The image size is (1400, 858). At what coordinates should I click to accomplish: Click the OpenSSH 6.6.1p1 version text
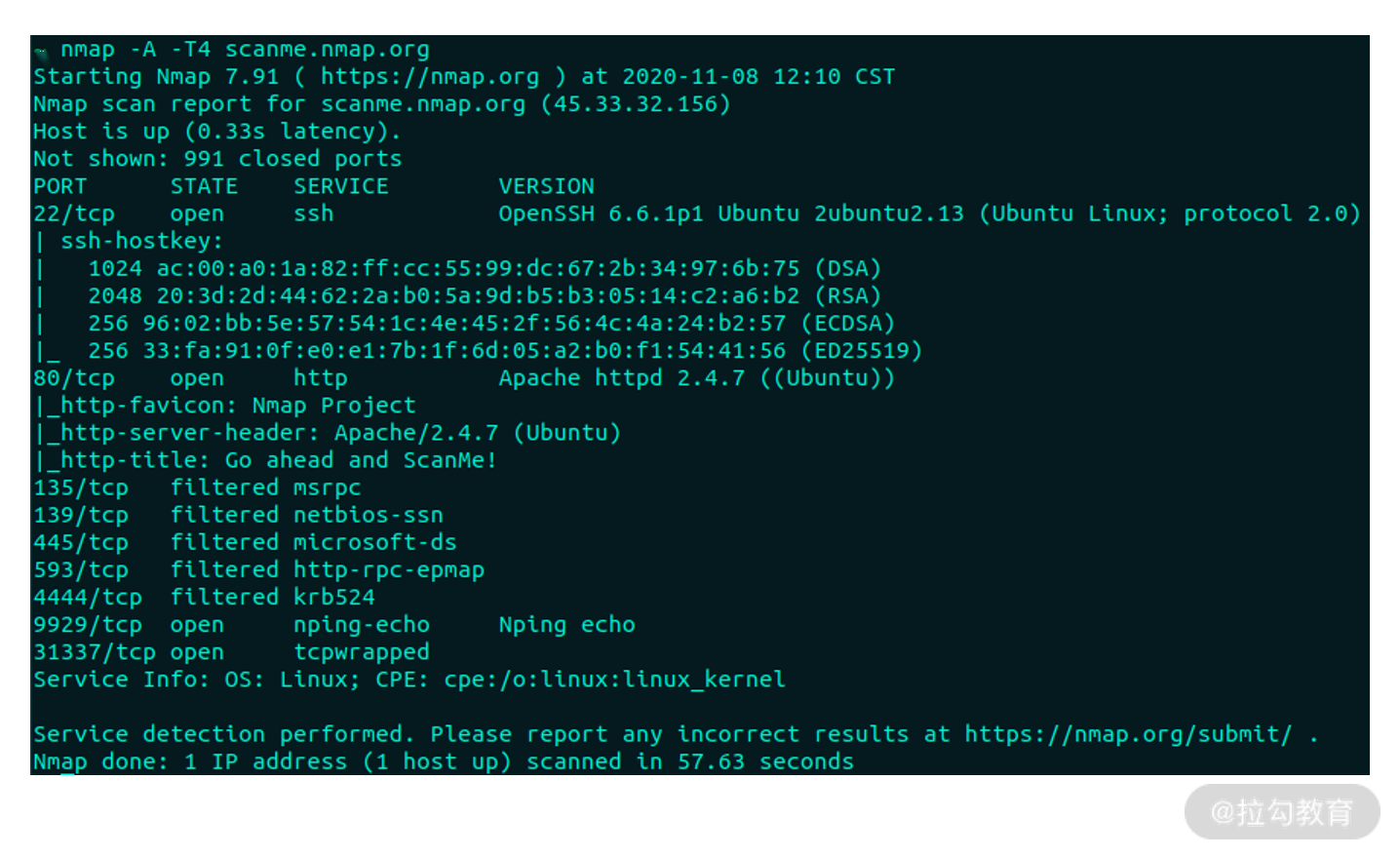coord(601,214)
